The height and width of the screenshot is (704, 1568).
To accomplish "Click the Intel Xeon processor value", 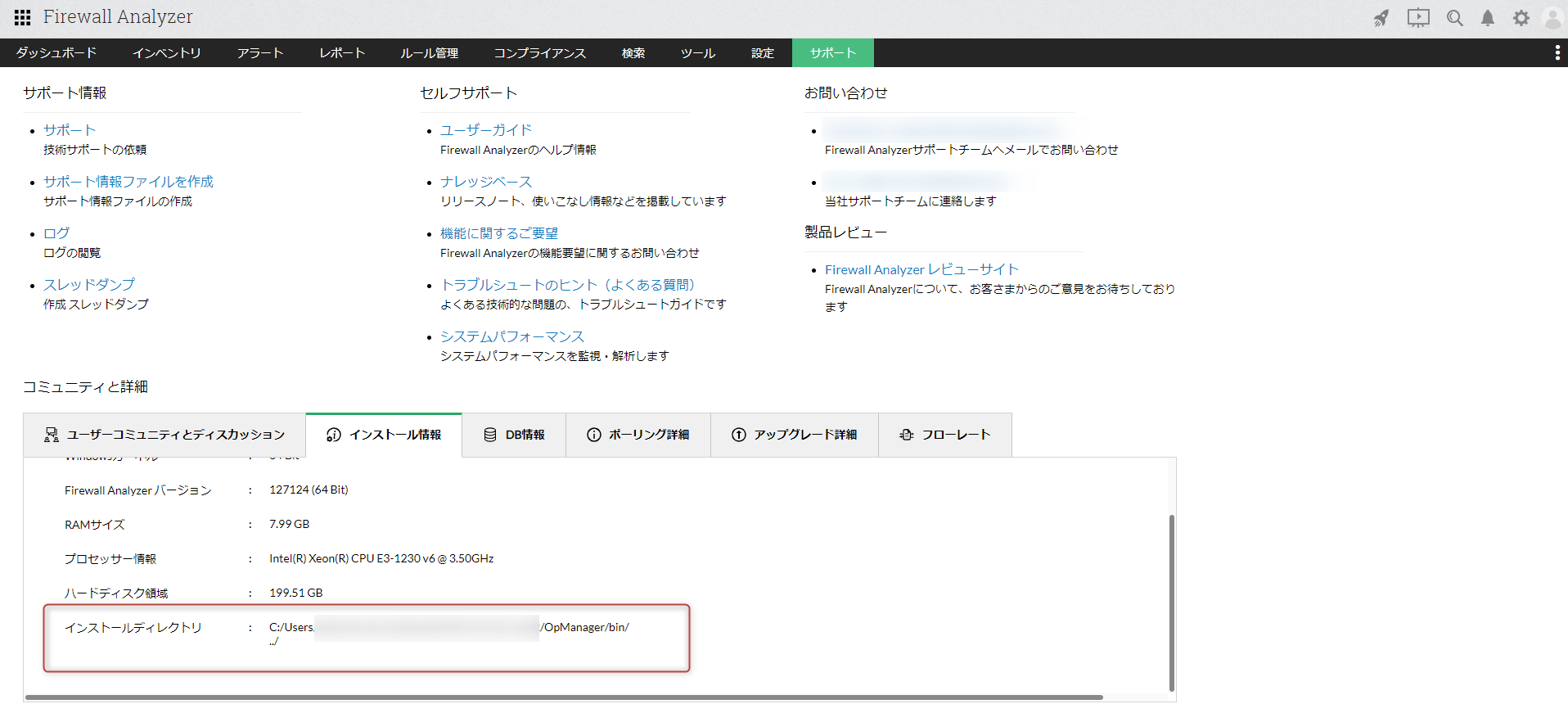I will pos(381,558).
